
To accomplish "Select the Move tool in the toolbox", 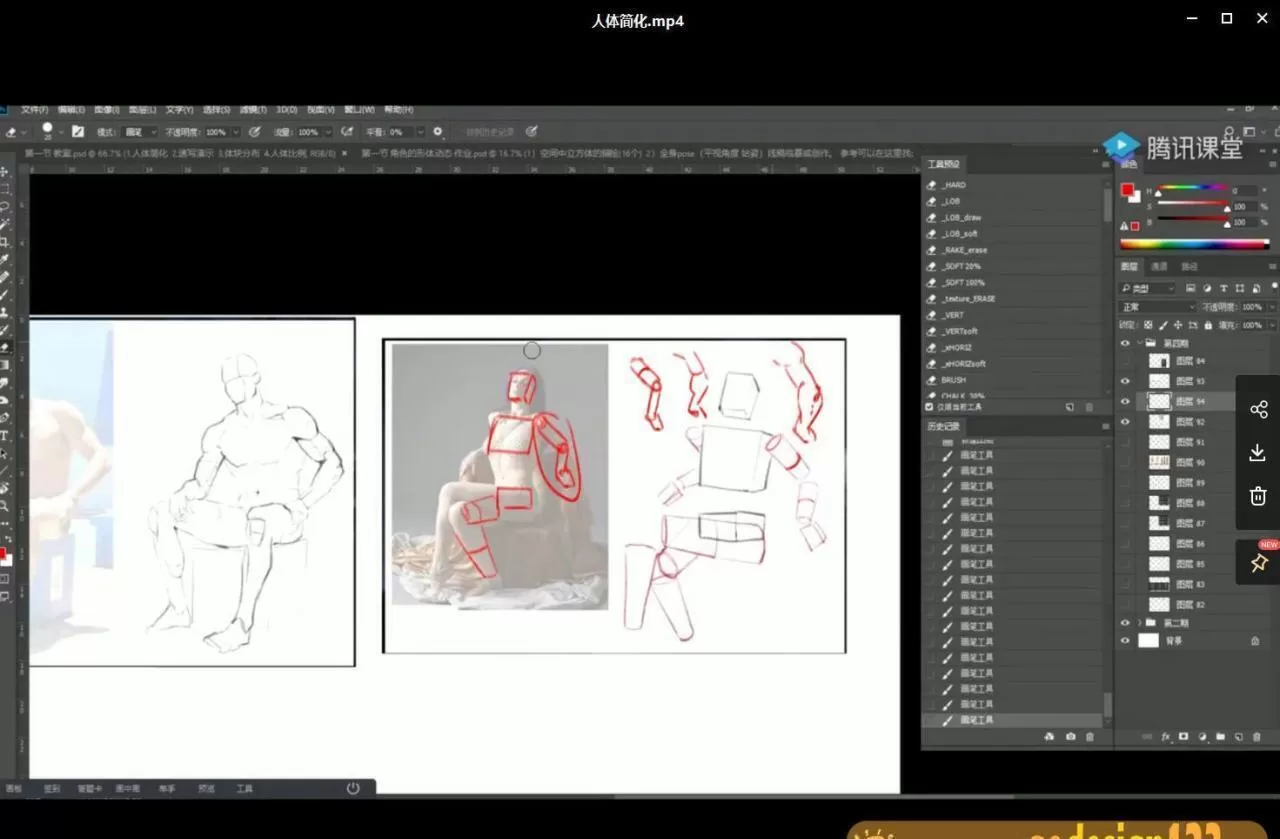I will 5,172.
